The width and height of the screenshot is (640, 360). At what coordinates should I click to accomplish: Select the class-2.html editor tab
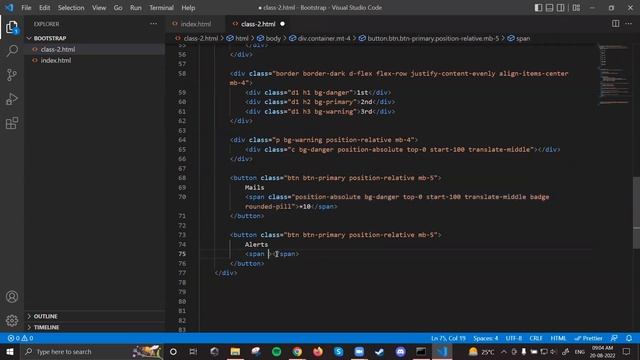point(258,24)
